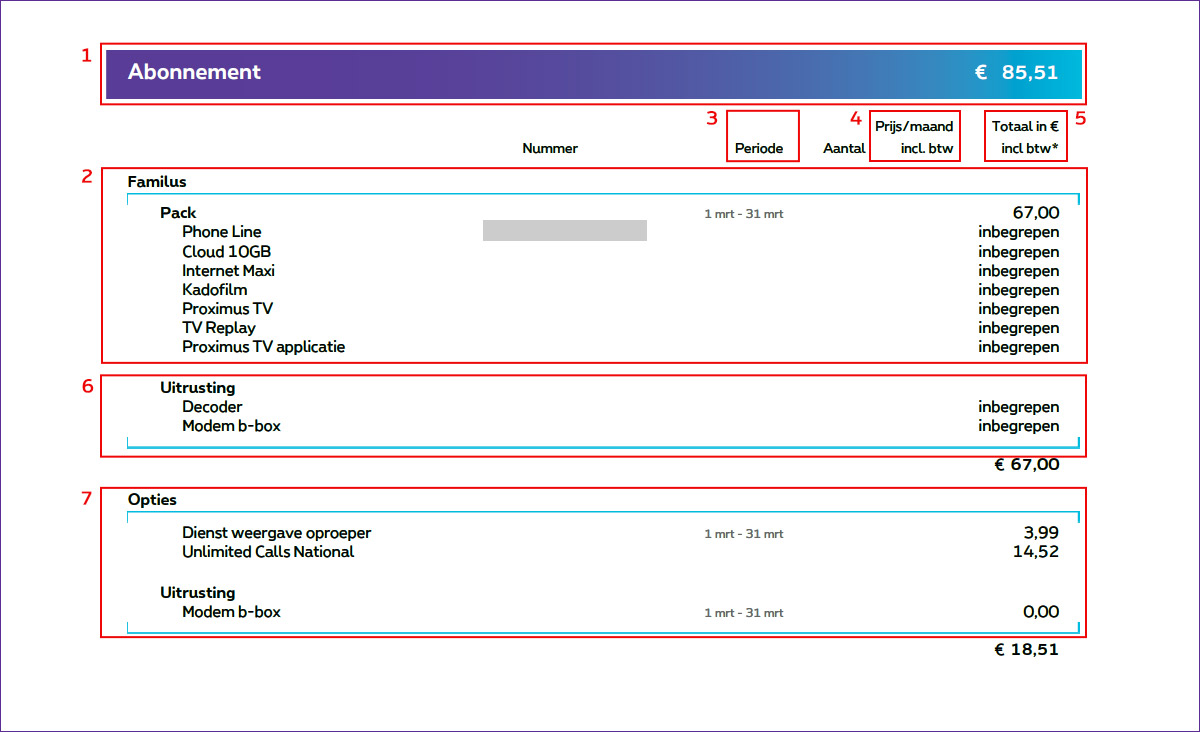Click the Phone Line item
This screenshot has width=1200, height=732.
221,232
